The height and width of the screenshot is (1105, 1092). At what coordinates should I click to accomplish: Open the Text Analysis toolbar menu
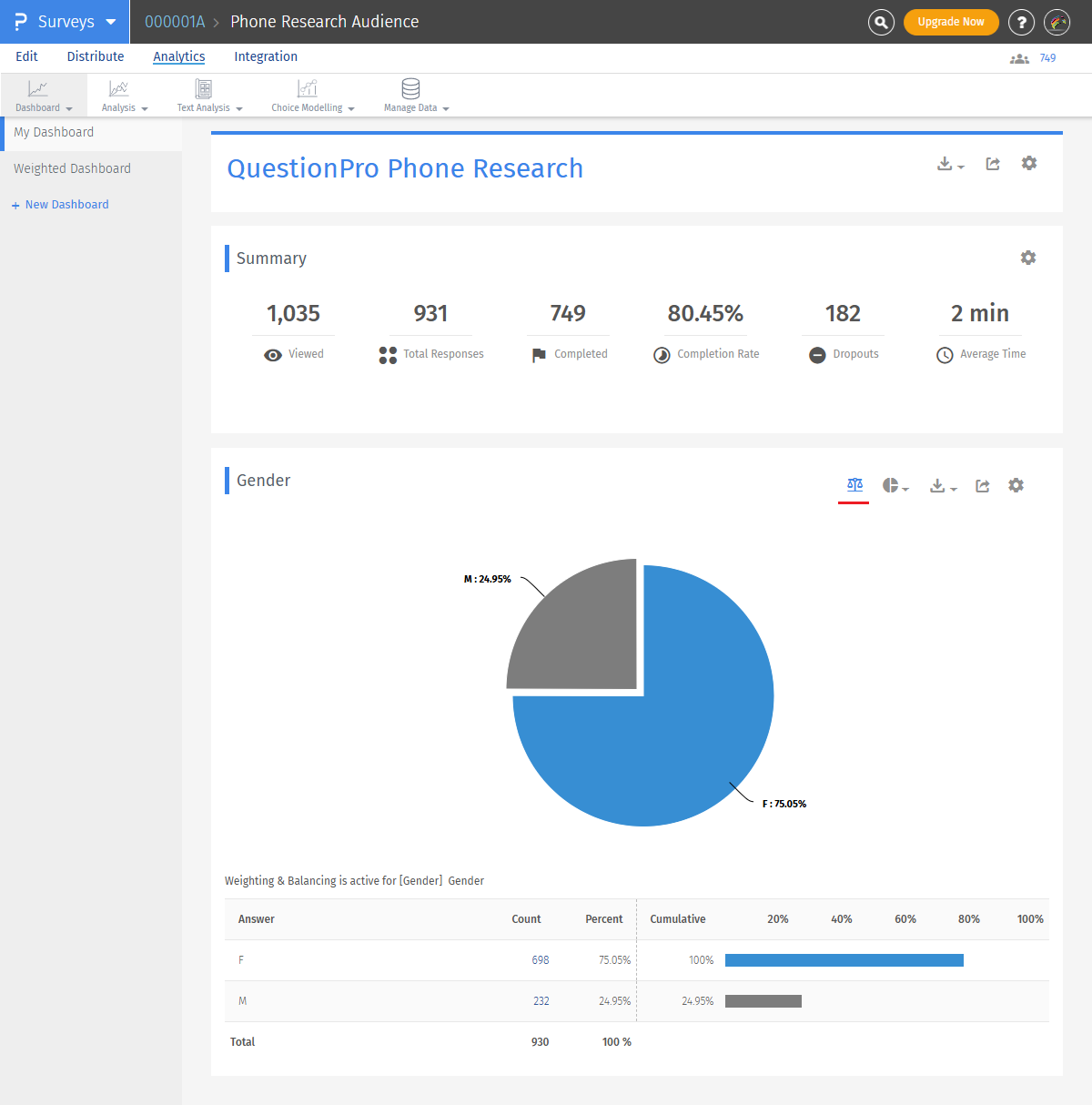coord(209,95)
